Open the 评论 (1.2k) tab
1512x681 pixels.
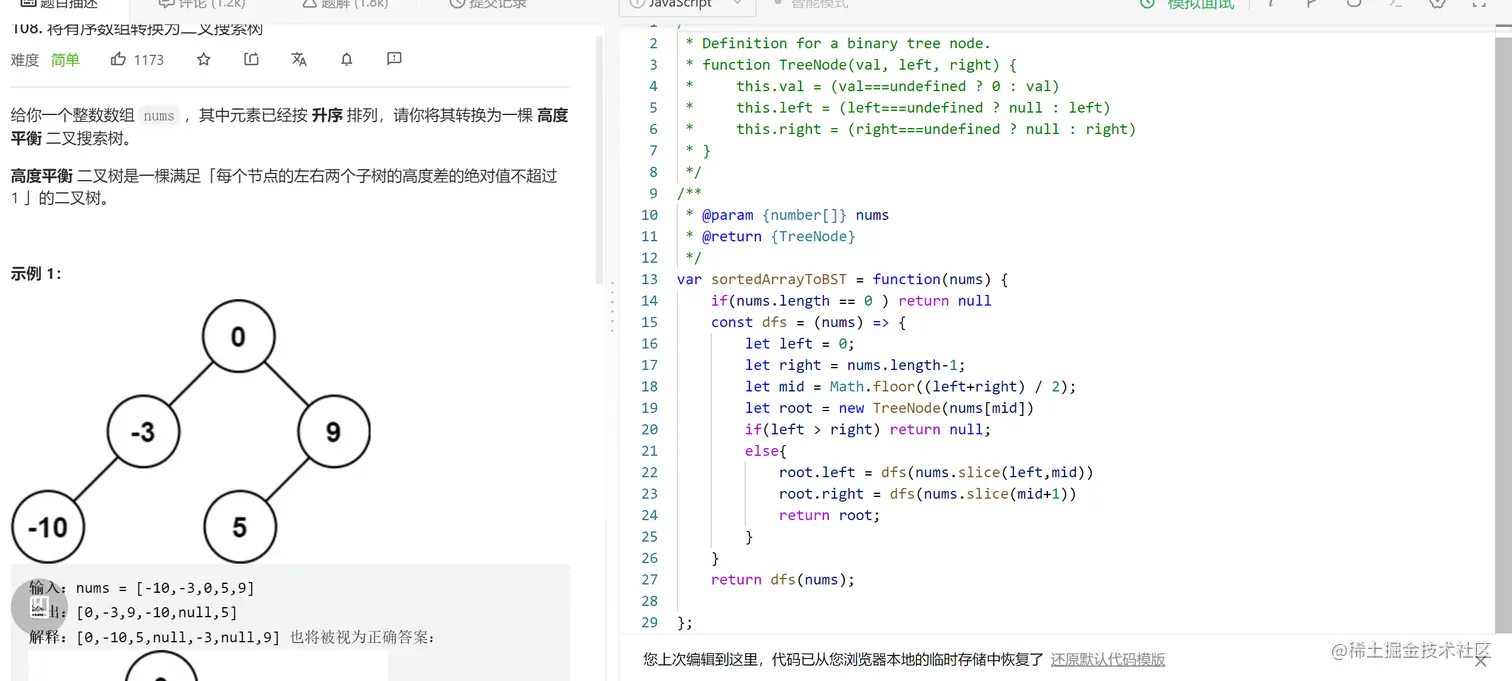(x=202, y=4)
